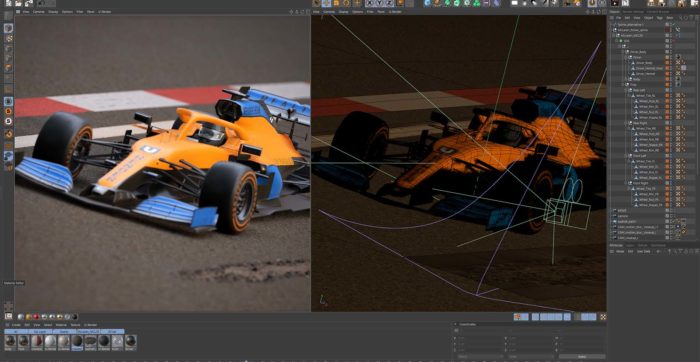This screenshot has width=700, height=362.
Task: Collapse the Front Left wheel group
Action: [x=625, y=155]
